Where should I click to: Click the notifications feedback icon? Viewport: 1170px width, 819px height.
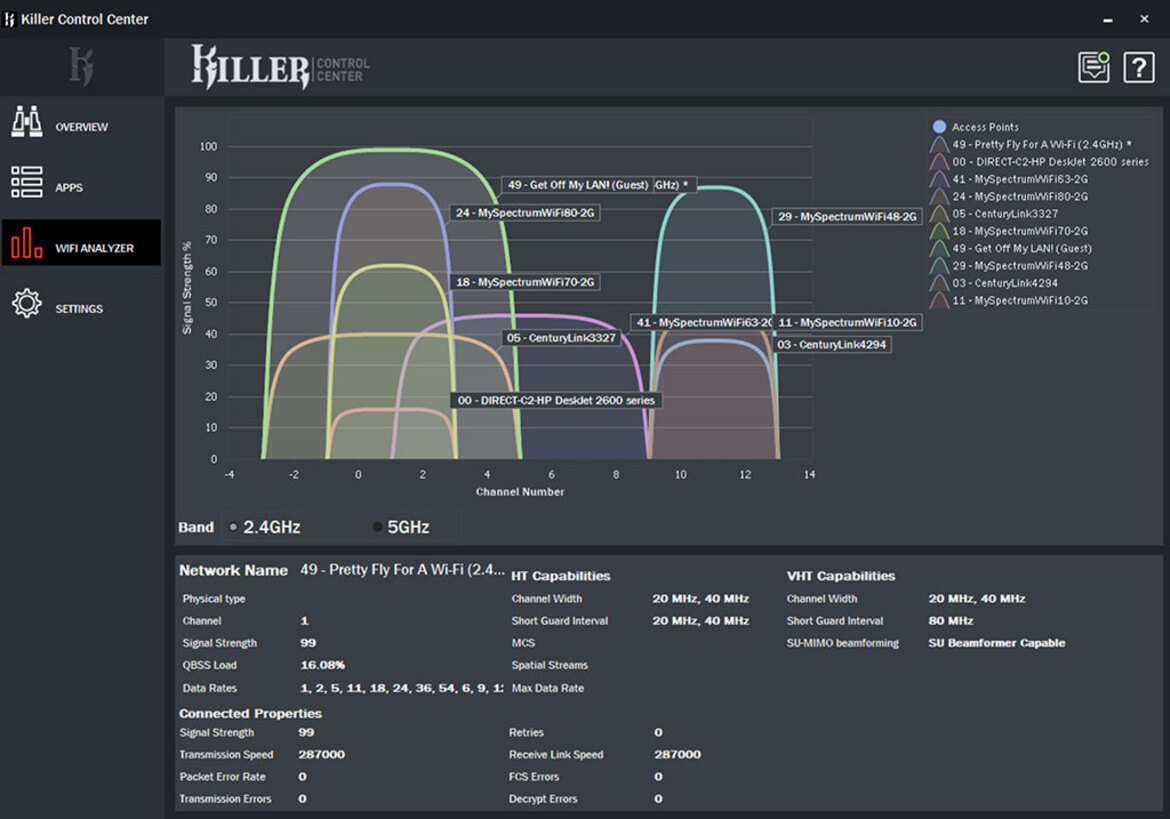point(1094,67)
